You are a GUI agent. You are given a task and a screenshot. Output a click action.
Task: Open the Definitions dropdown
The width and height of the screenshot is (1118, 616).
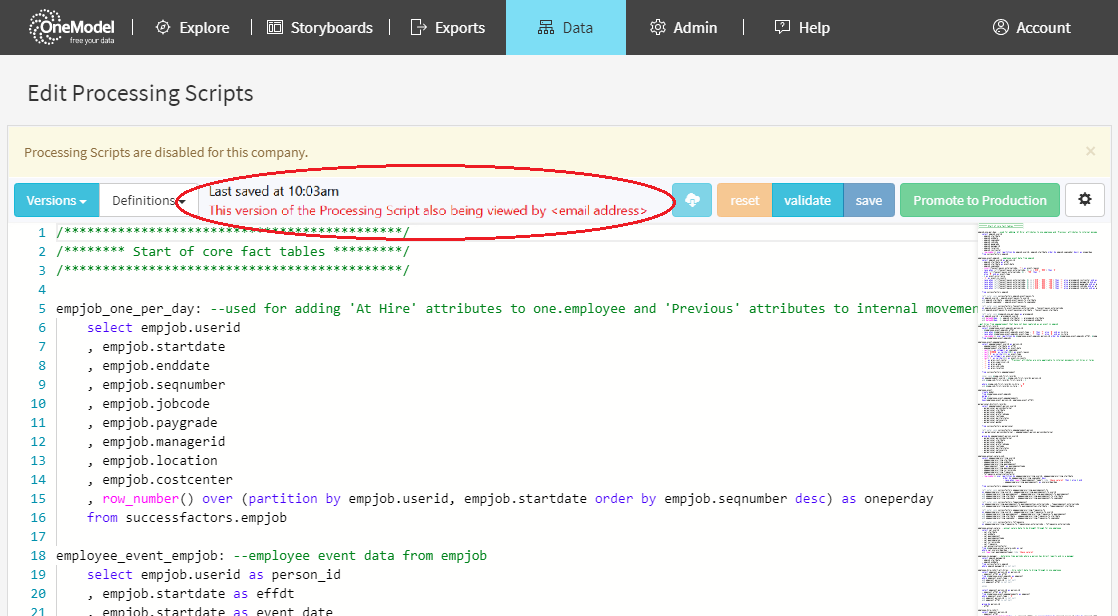149,200
